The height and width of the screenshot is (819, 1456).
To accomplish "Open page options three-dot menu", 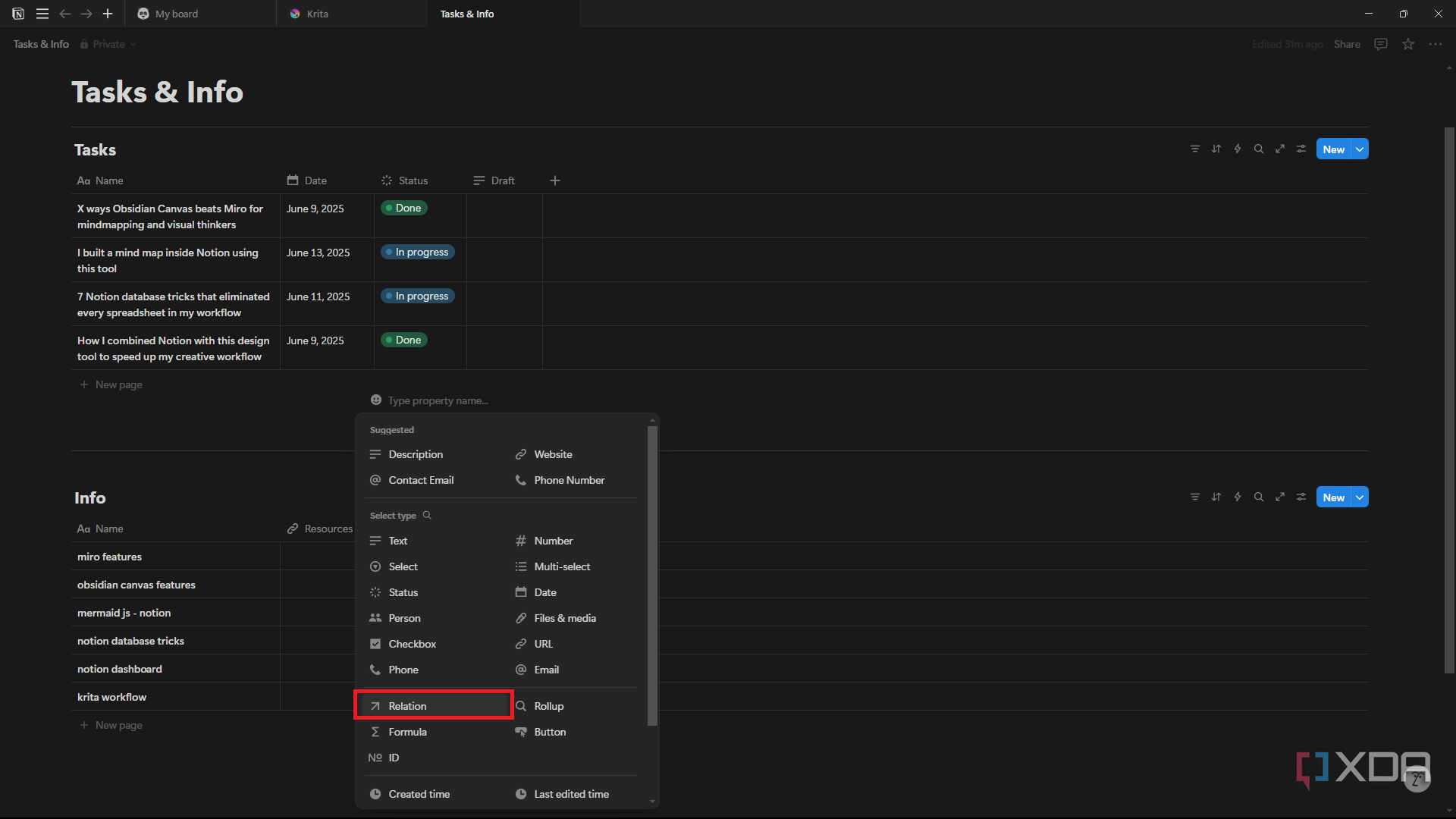I will tap(1435, 44).
